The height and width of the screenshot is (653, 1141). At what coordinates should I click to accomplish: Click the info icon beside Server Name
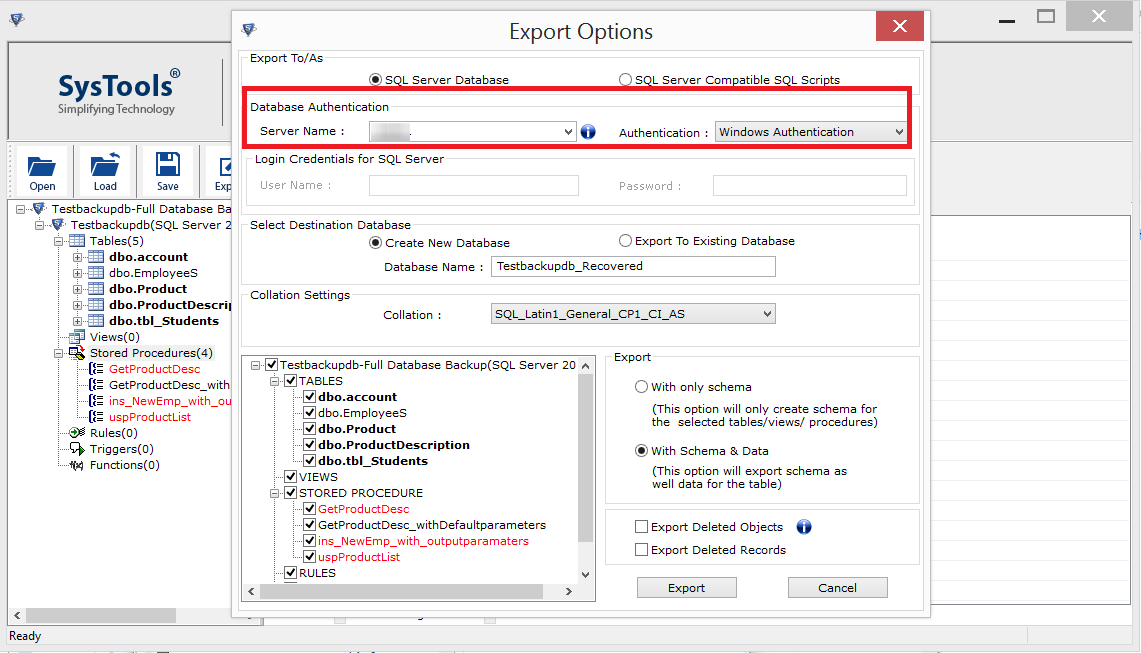click(x=588, y=132)
